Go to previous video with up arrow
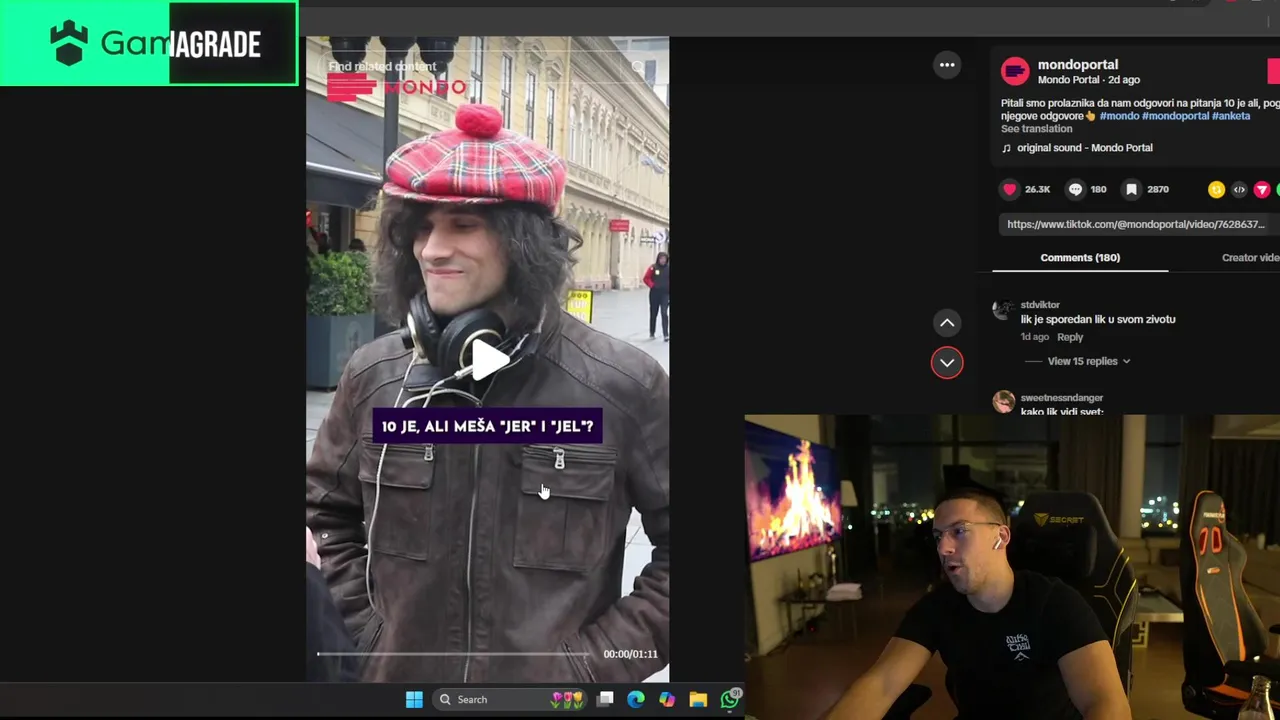 click(947, 323)
